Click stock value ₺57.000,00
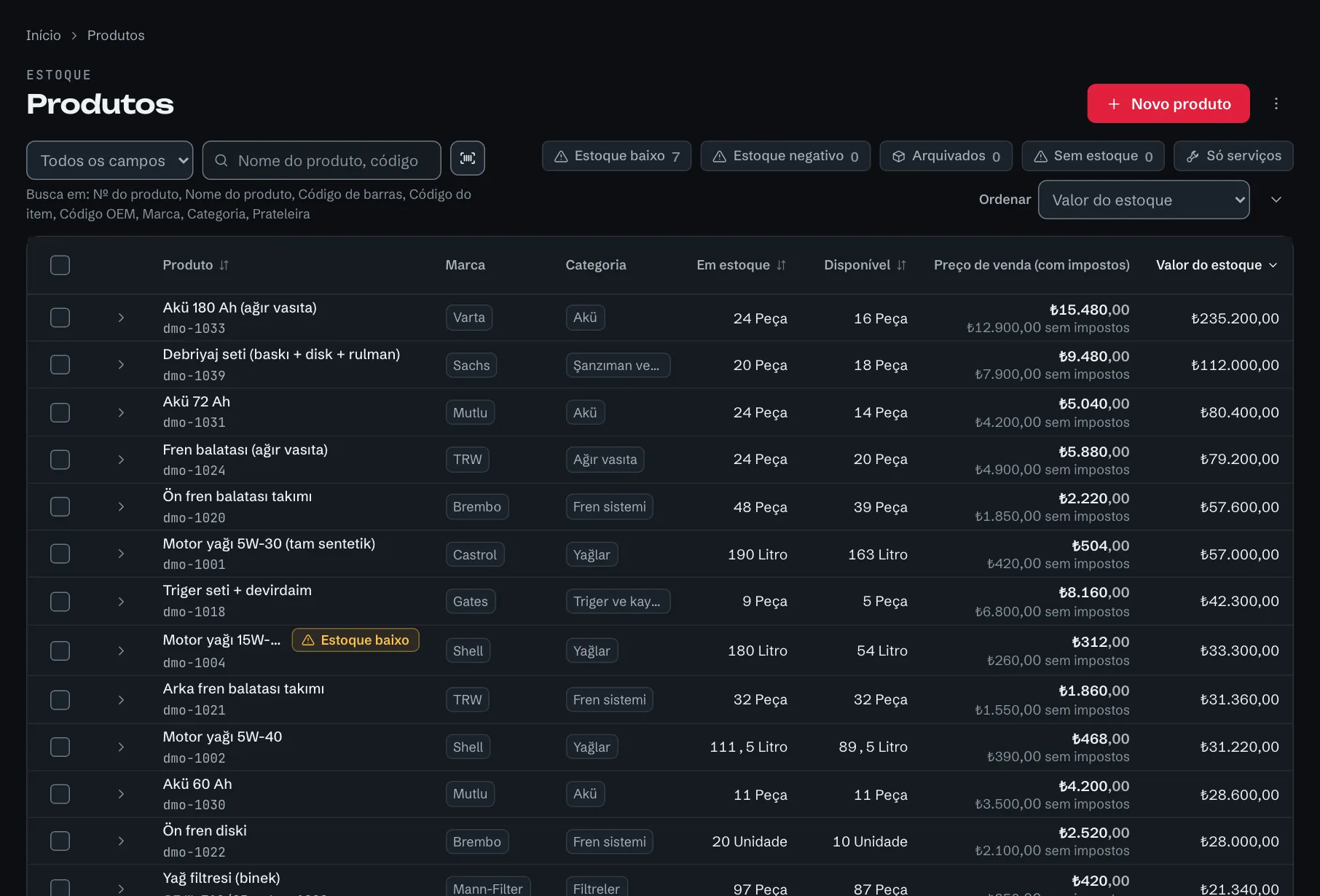Screen dimensions: 1320x896 pos(1239,554)
